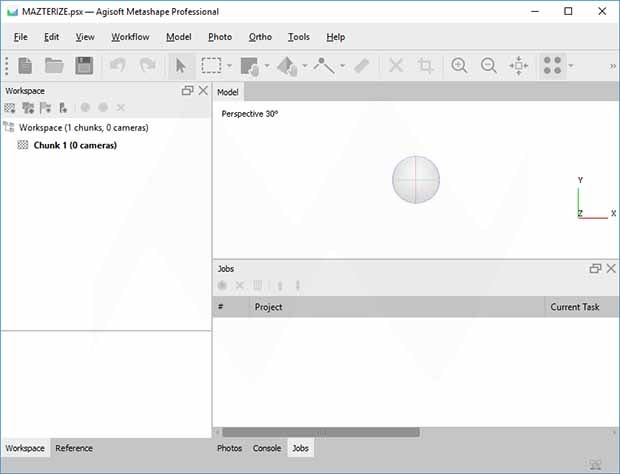Reset the view with the four-arrow icon

[x=519, y=66]
